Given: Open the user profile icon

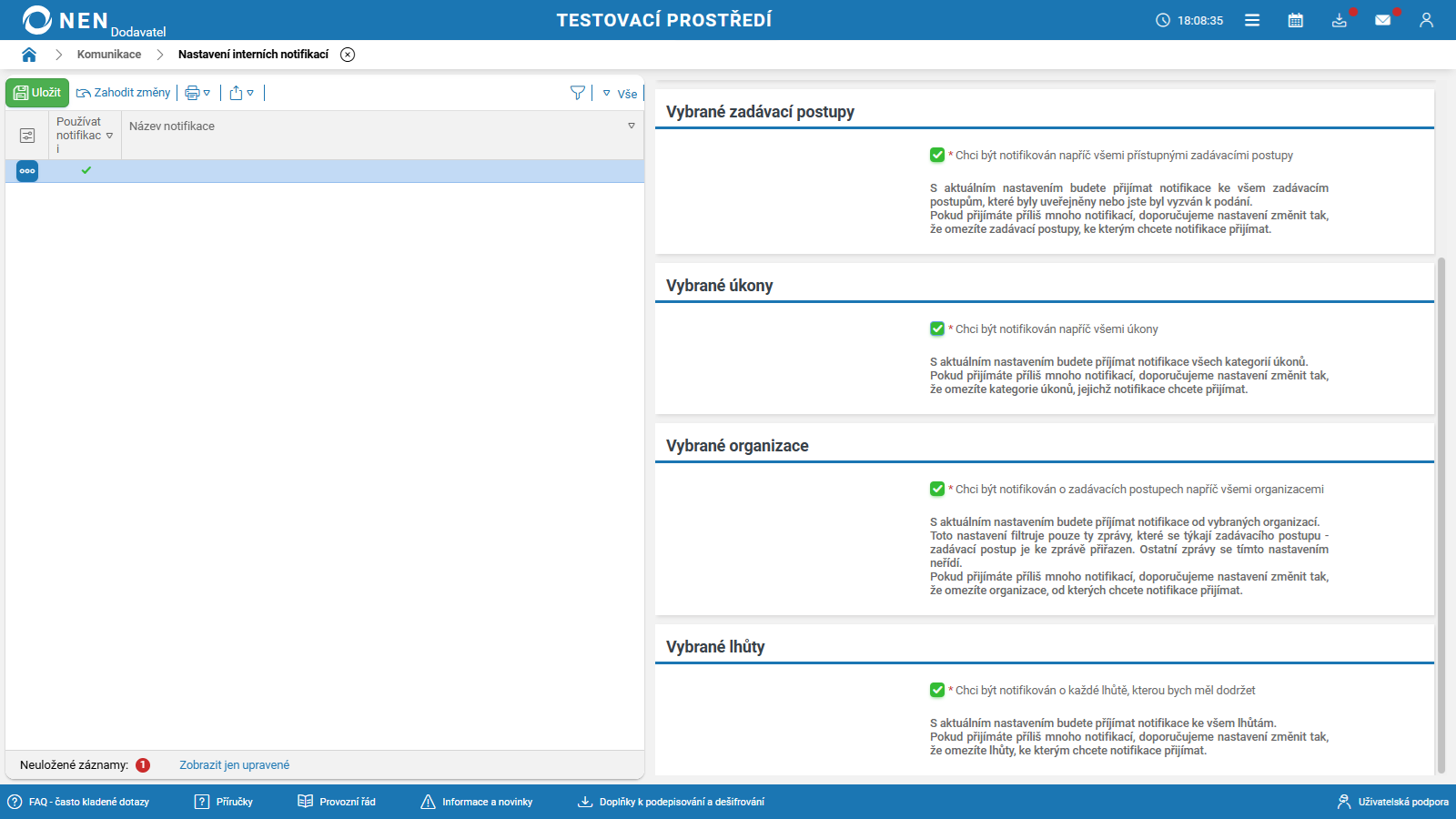Looking at the screenshot, I should pos(1426,20).
